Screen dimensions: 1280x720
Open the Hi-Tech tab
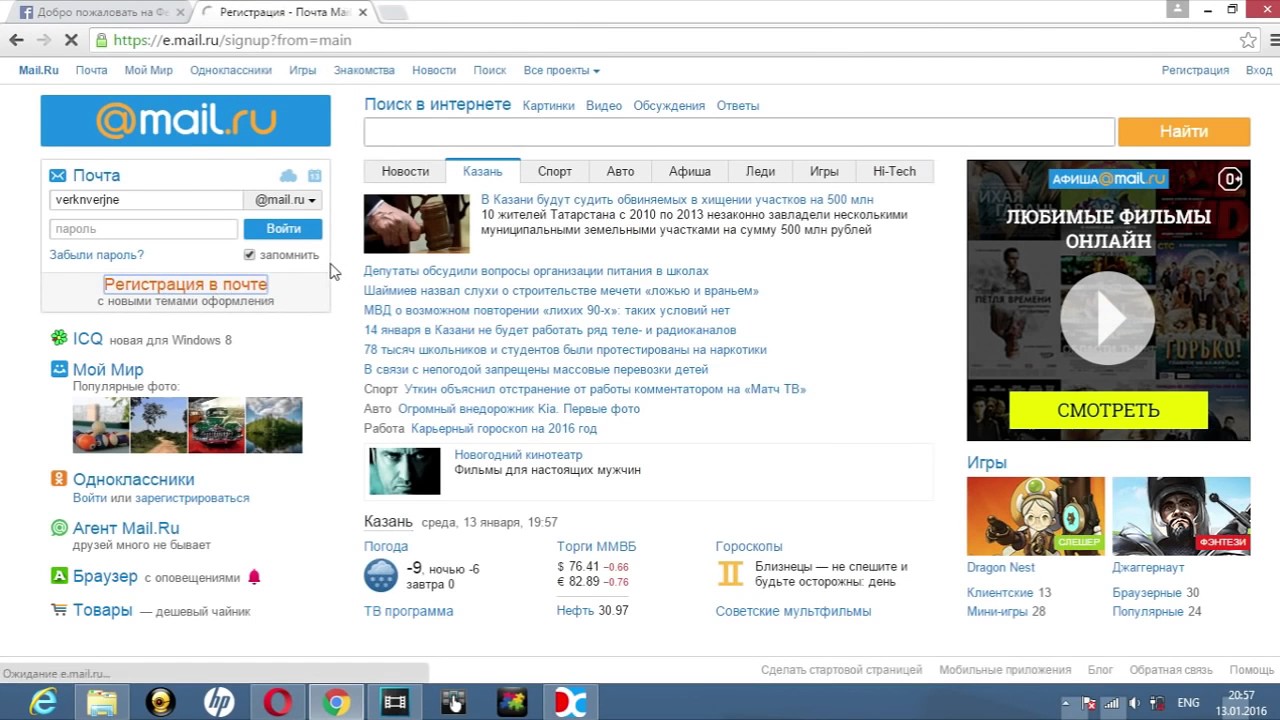tap(894, 171)
